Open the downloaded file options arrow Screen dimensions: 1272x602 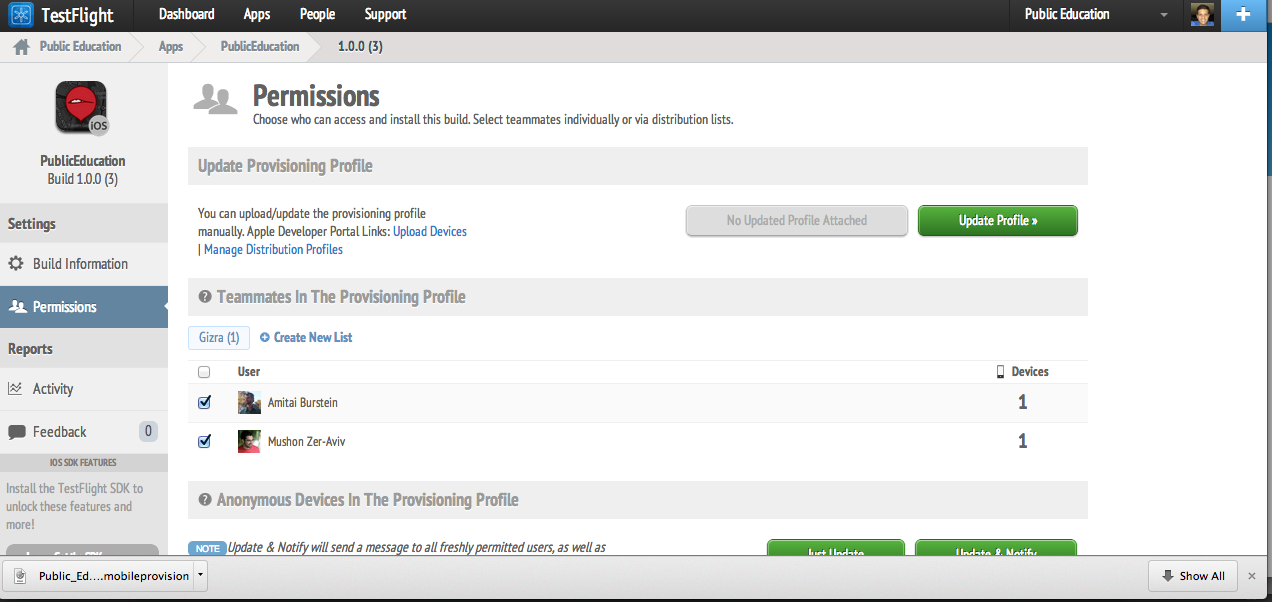(201, 576)
